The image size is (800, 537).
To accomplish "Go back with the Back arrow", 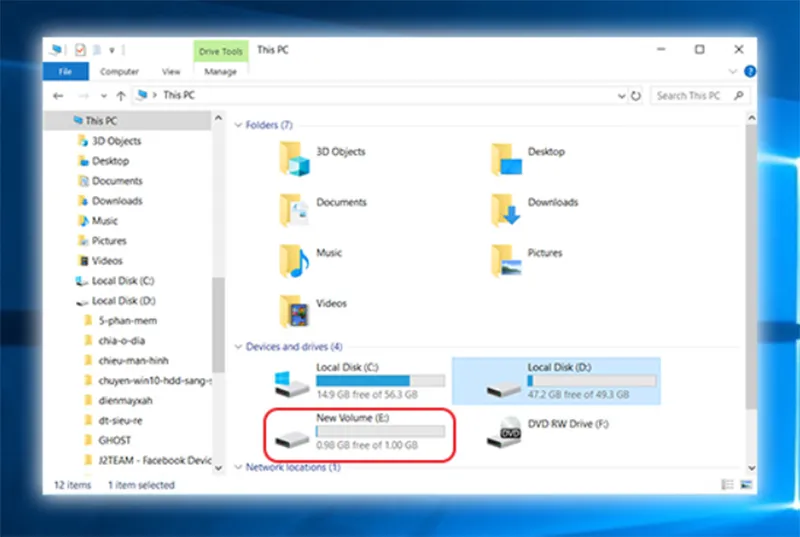I will pyautogui.click(x=59, y=95).
